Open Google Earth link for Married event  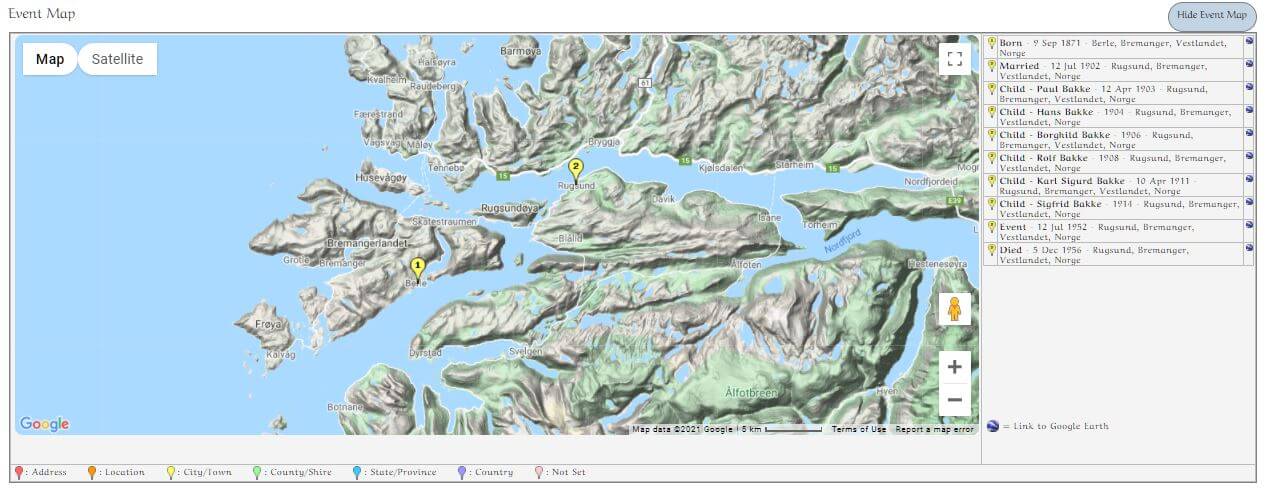pos(1249,65)
